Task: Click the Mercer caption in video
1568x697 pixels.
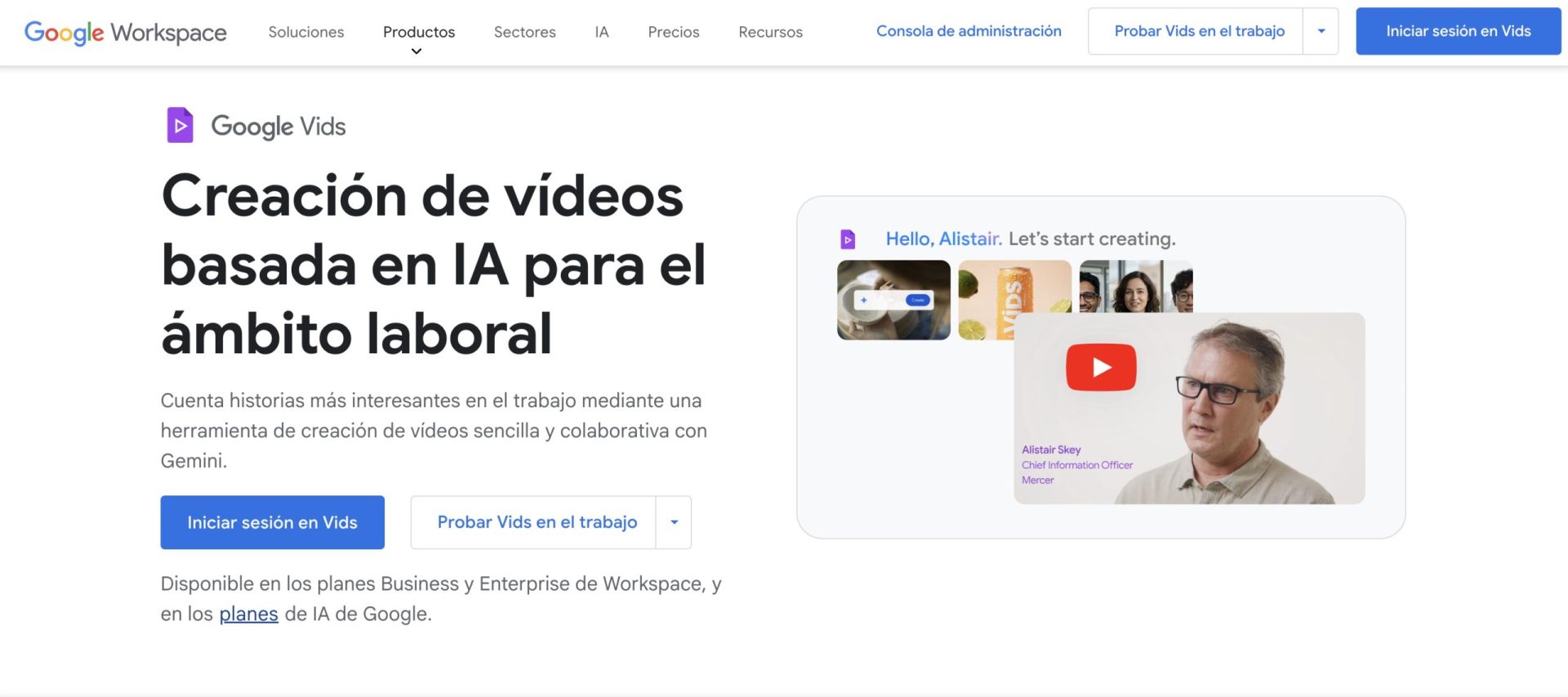Action: (1038, 480)
